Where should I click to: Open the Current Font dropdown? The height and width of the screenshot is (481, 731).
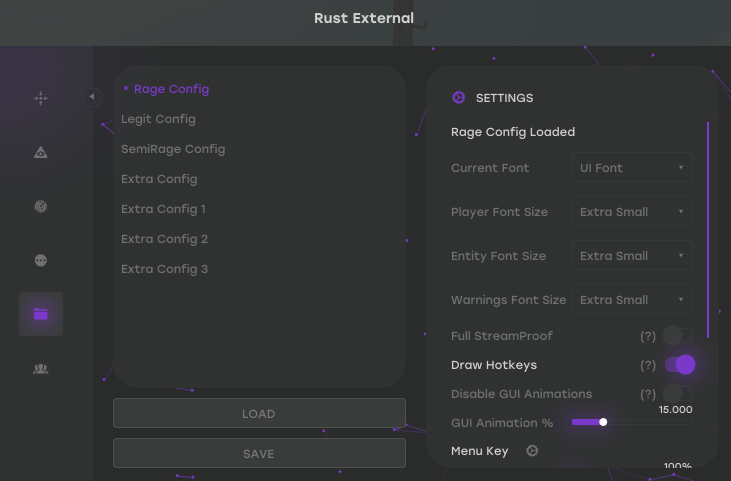pos(632,168)
